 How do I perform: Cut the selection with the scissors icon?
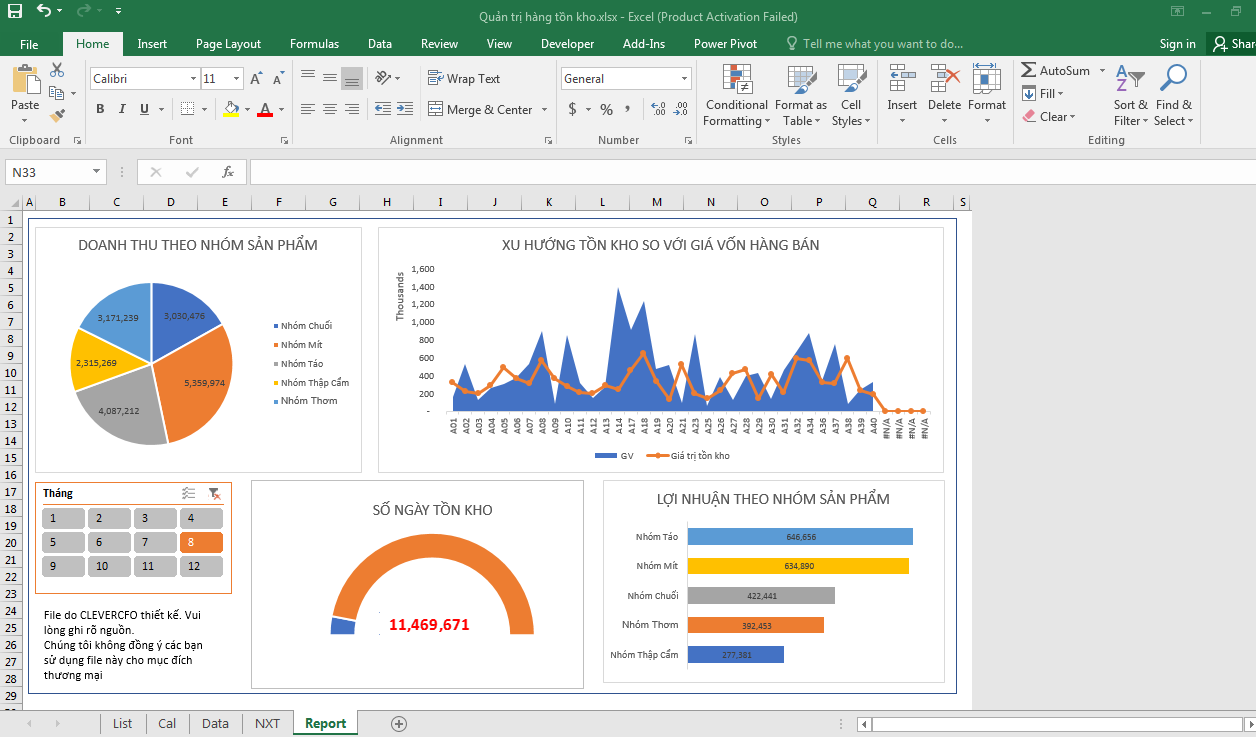pyautogui.click(x=57, y=70)
